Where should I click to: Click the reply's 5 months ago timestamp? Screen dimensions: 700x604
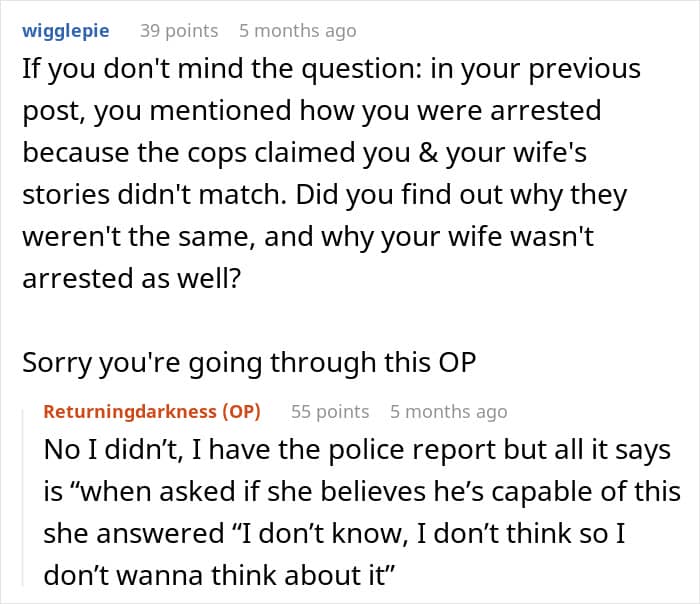point(448,411)
